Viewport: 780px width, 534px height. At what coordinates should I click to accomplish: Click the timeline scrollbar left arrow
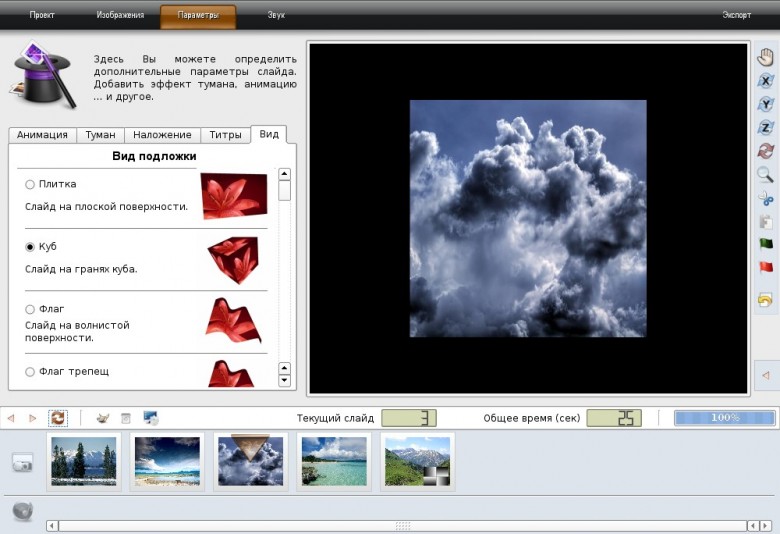pyautogui.click(x=52, y=526)
